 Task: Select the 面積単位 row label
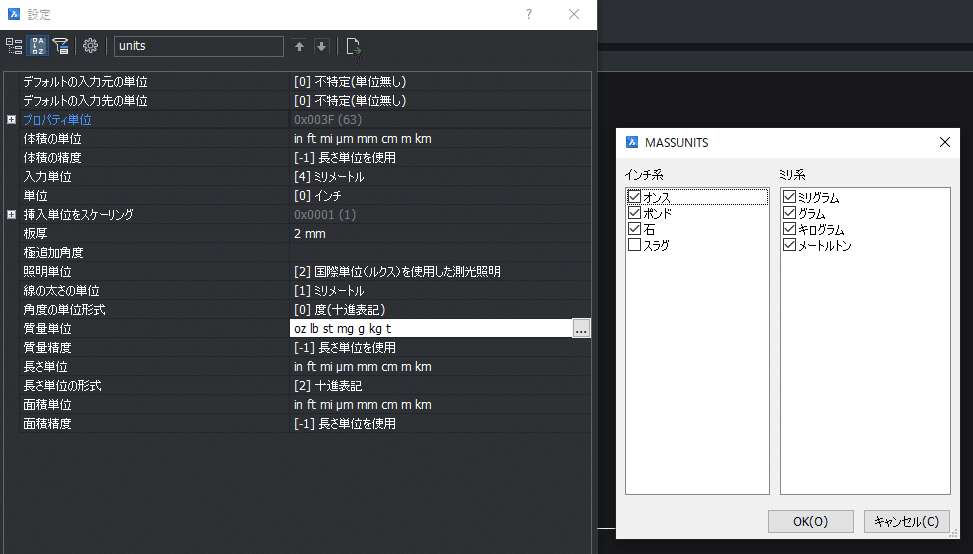(x=45, y=404)
